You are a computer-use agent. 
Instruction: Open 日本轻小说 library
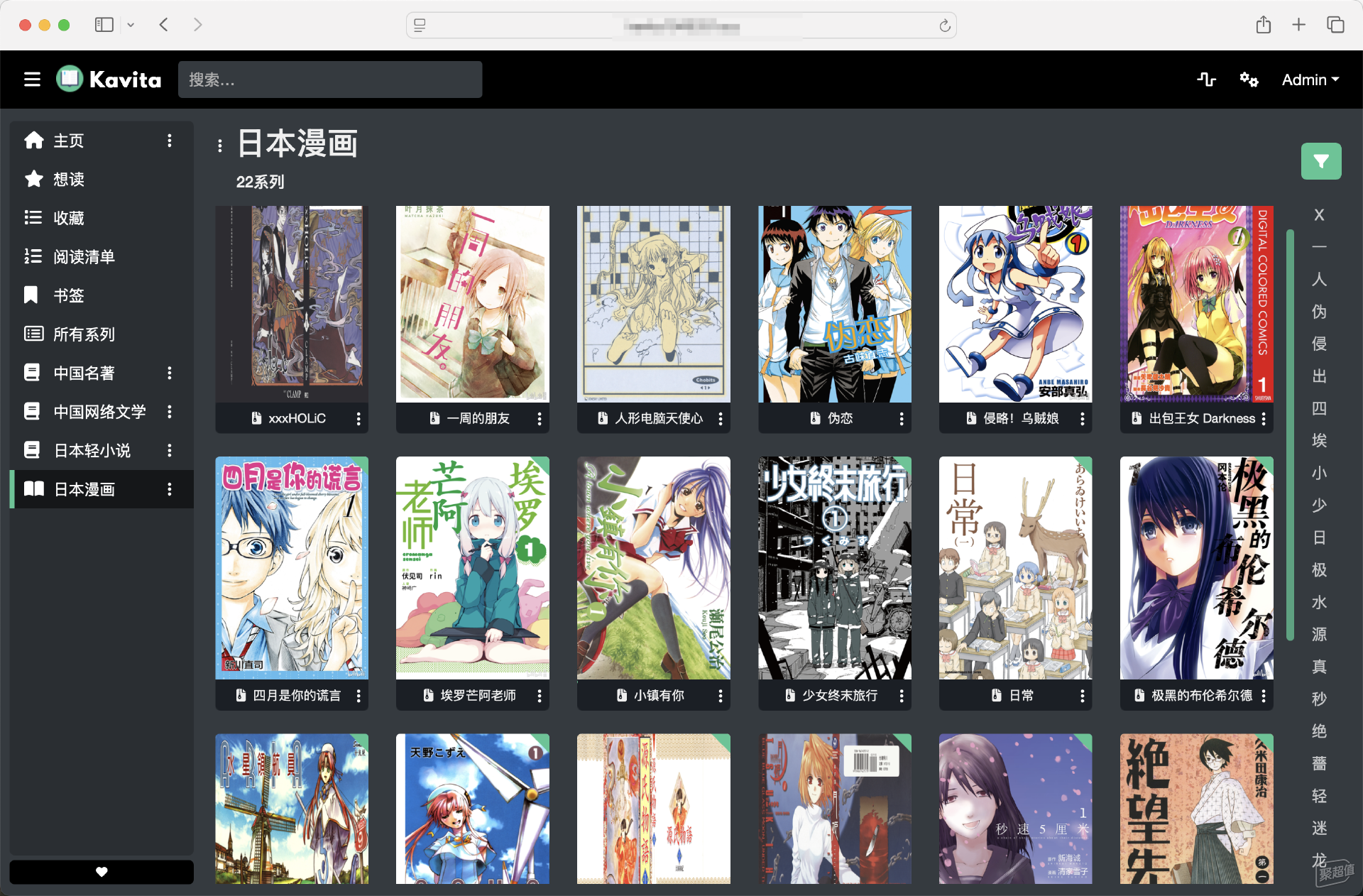(x=92, y=450)
